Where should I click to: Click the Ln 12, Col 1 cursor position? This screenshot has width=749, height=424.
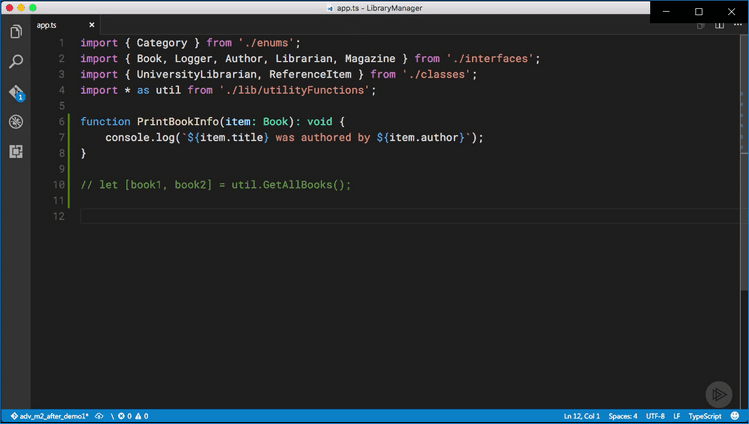click(581, 416)
